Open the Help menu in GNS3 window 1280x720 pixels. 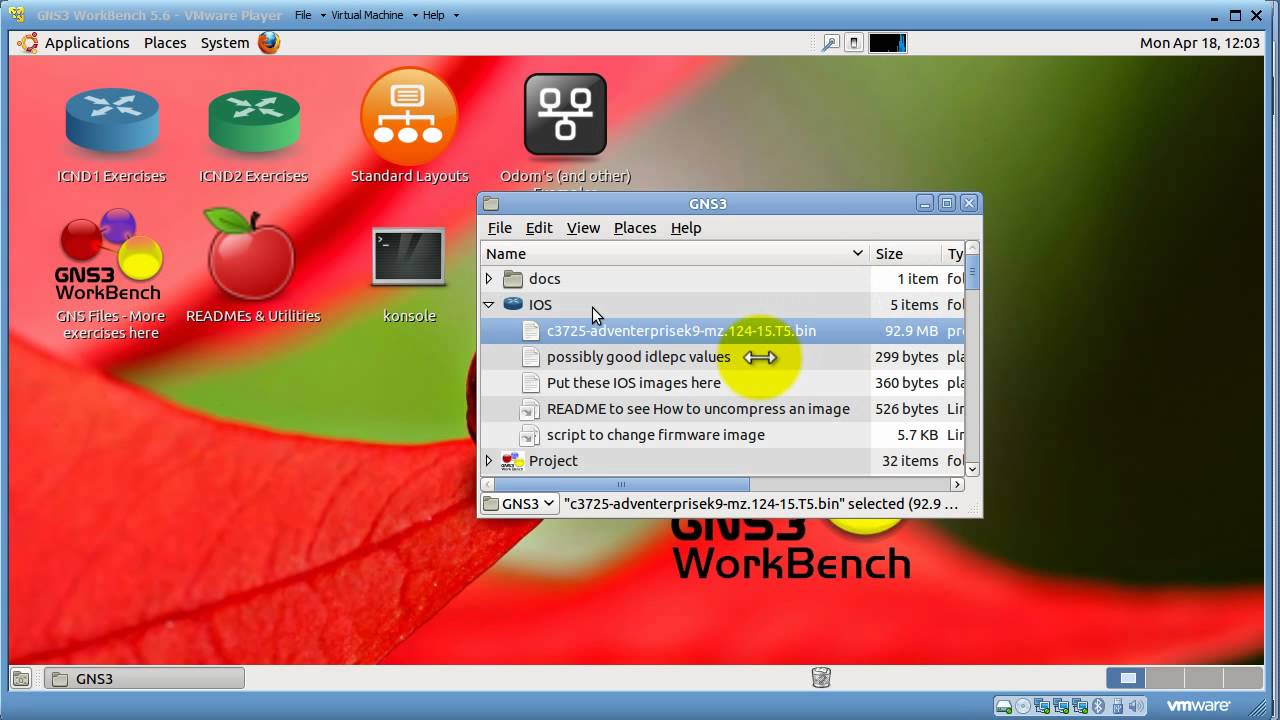(x=686, y=228)
